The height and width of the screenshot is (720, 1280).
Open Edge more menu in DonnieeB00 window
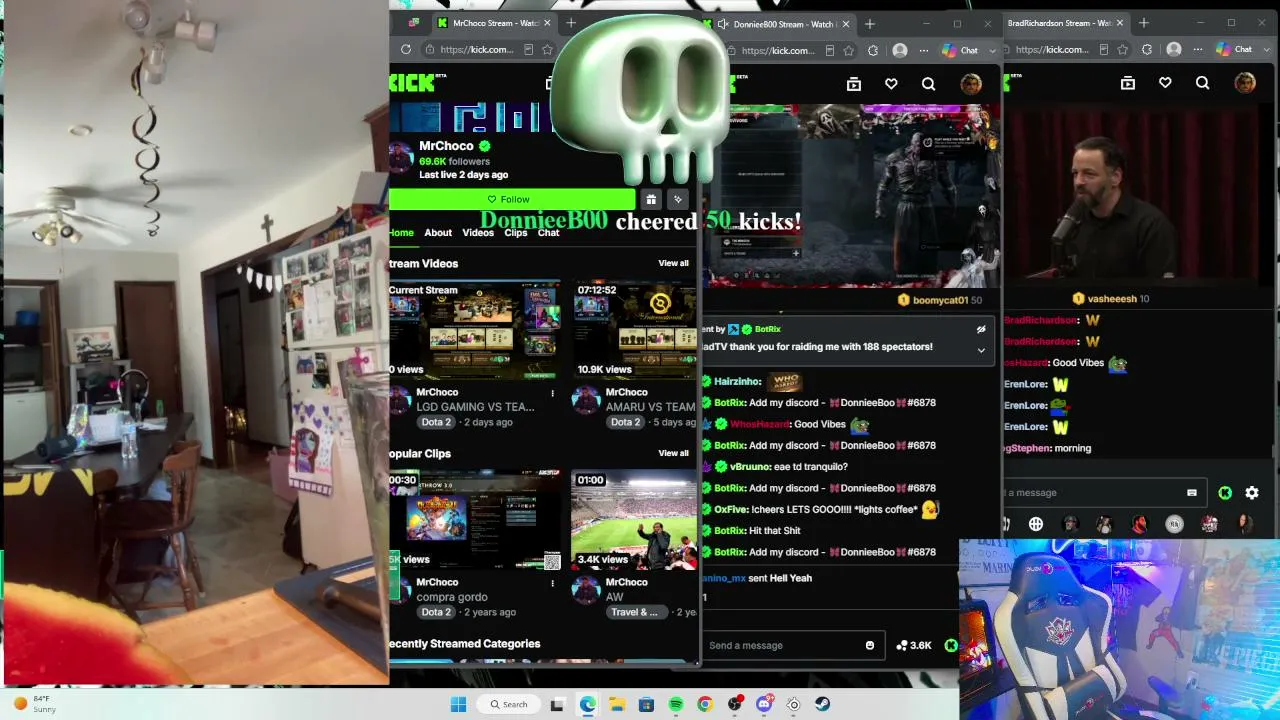(925, 50)
